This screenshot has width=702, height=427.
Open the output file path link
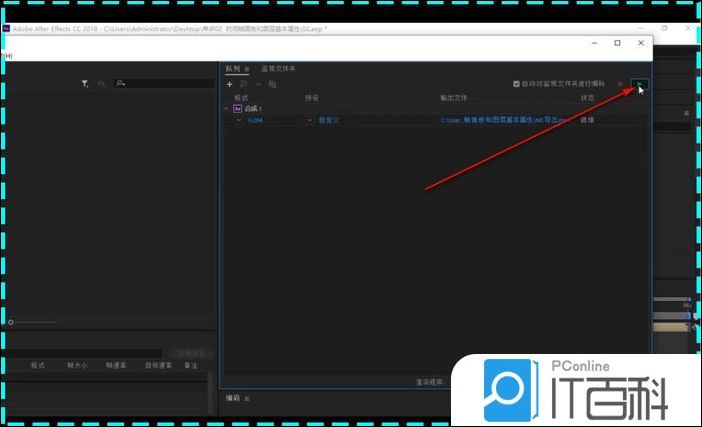tap(505, 120)
